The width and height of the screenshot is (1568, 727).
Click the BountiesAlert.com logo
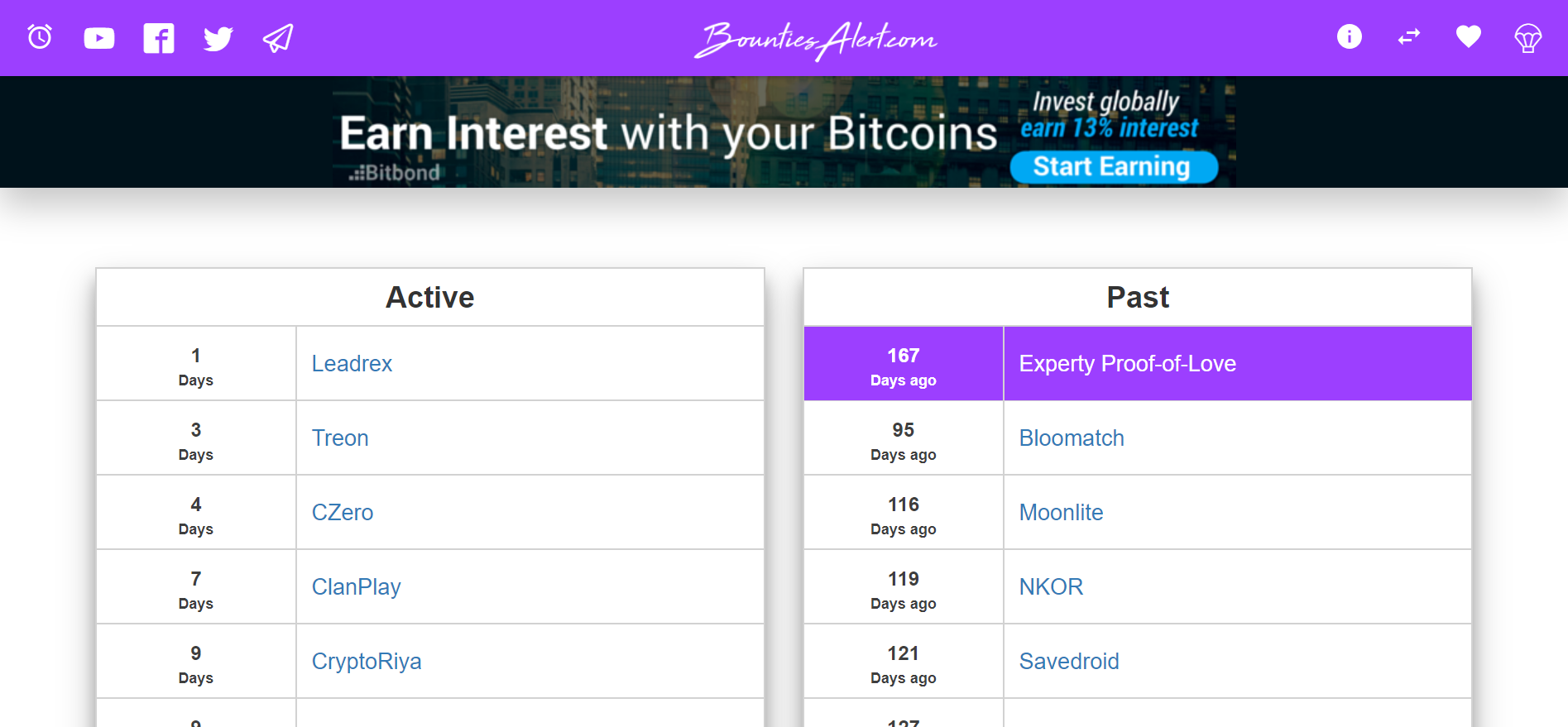point(815,39)
